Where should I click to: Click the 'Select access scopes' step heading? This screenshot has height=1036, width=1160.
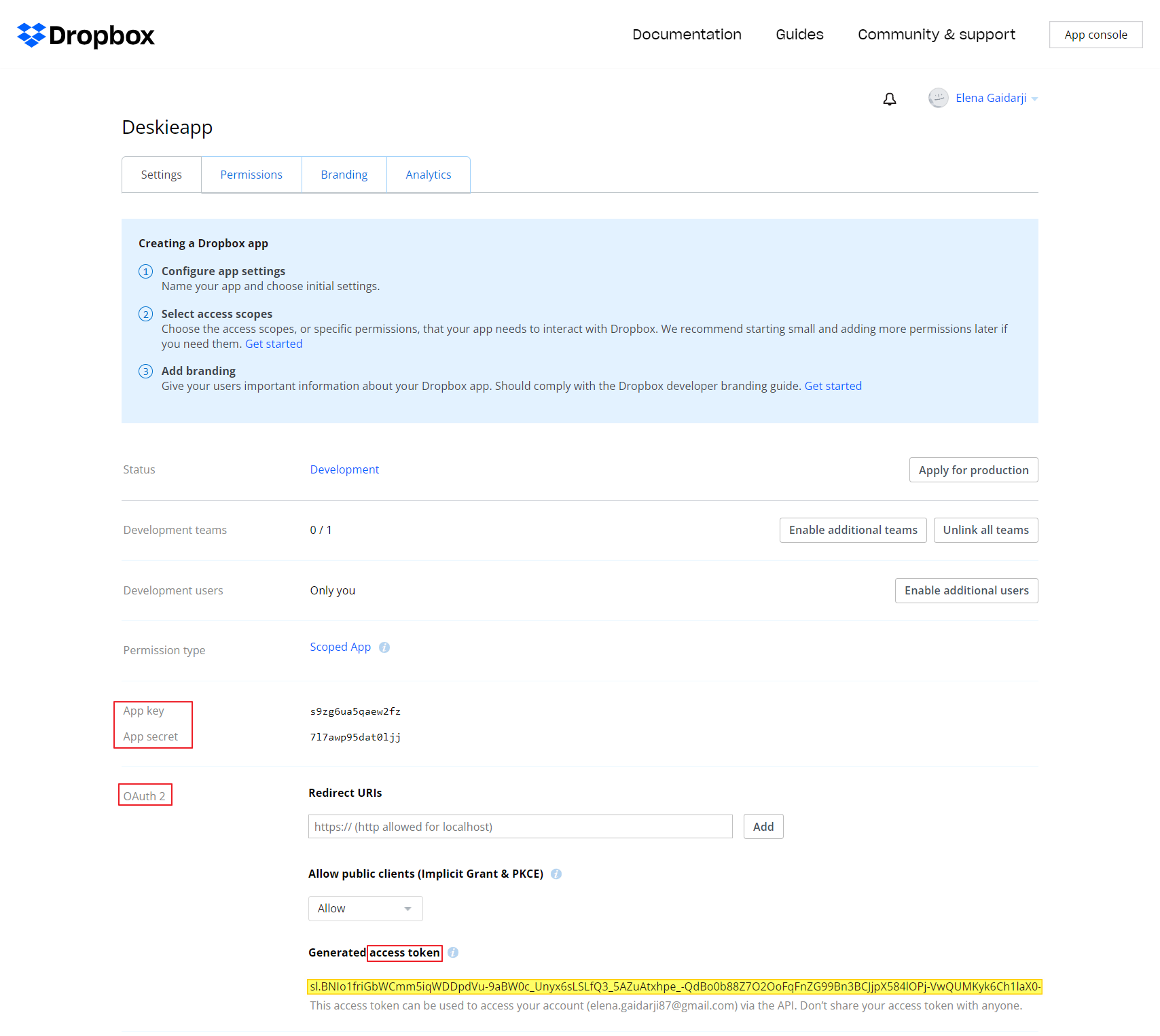point(217,314)
